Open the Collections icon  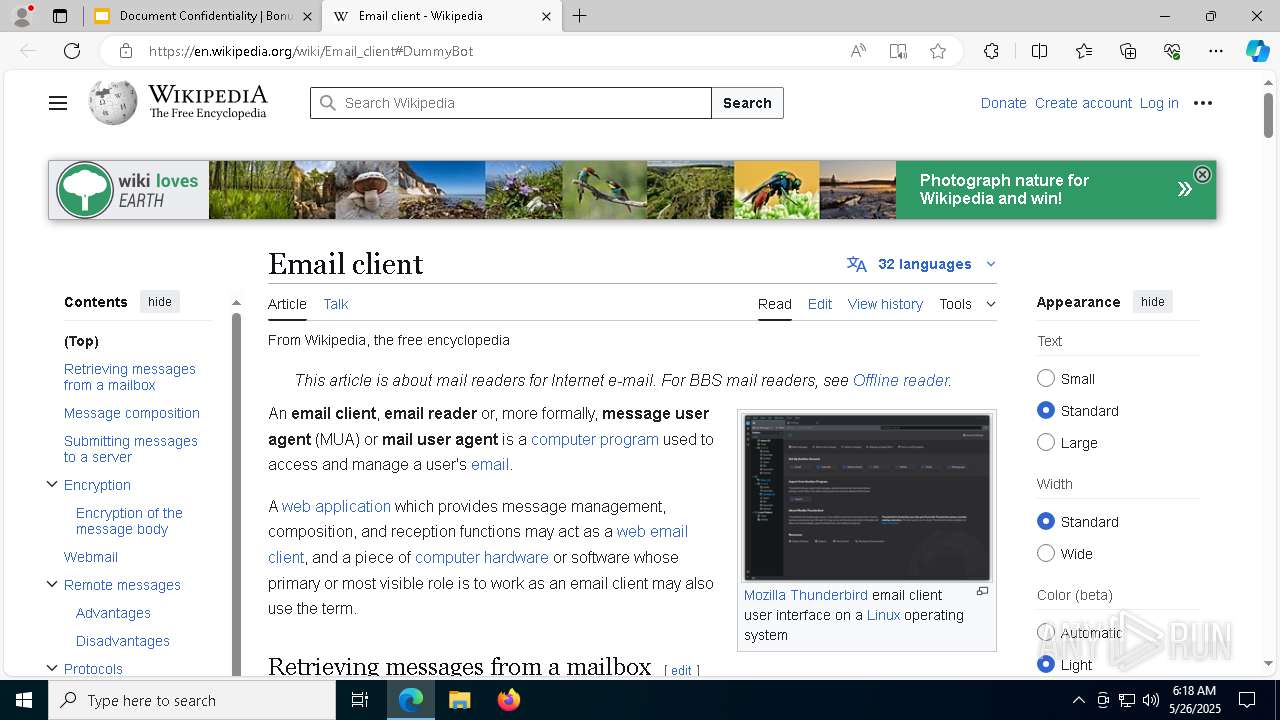click(x=1128, y=51)
